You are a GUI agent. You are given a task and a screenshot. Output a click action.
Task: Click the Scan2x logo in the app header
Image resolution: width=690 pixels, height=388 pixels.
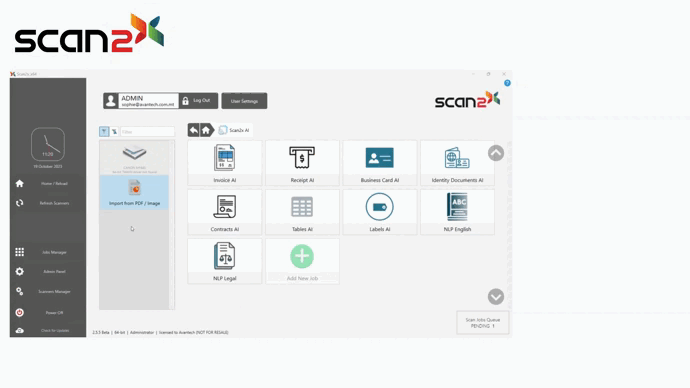click(x=467, y=100)
